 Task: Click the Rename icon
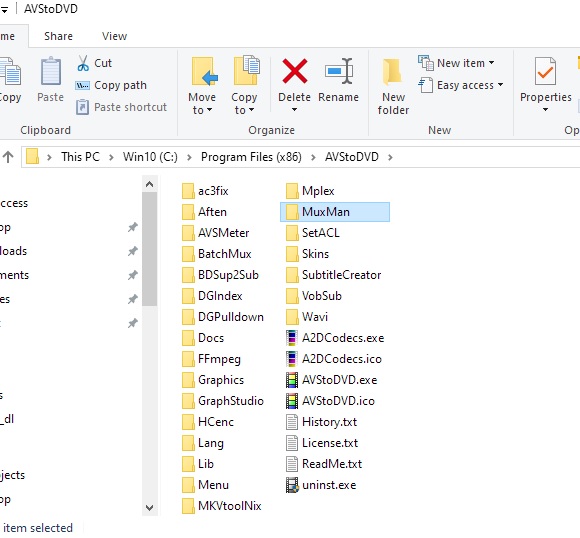tap(339, 71)
